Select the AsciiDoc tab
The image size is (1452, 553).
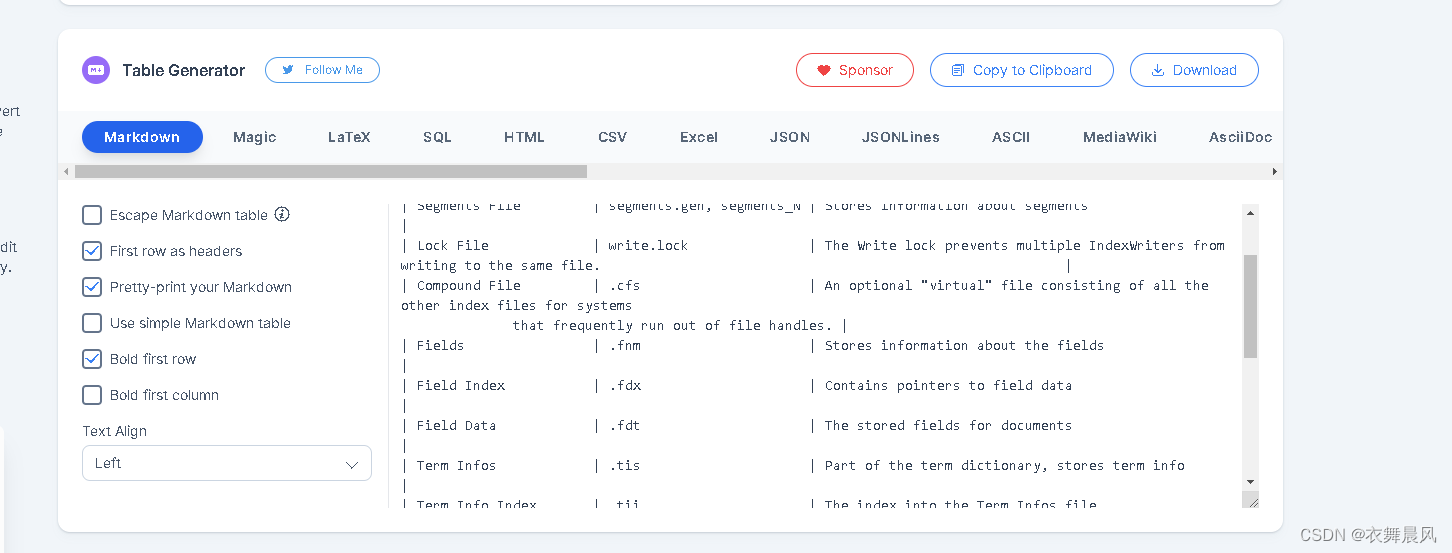click(1240, 137)
